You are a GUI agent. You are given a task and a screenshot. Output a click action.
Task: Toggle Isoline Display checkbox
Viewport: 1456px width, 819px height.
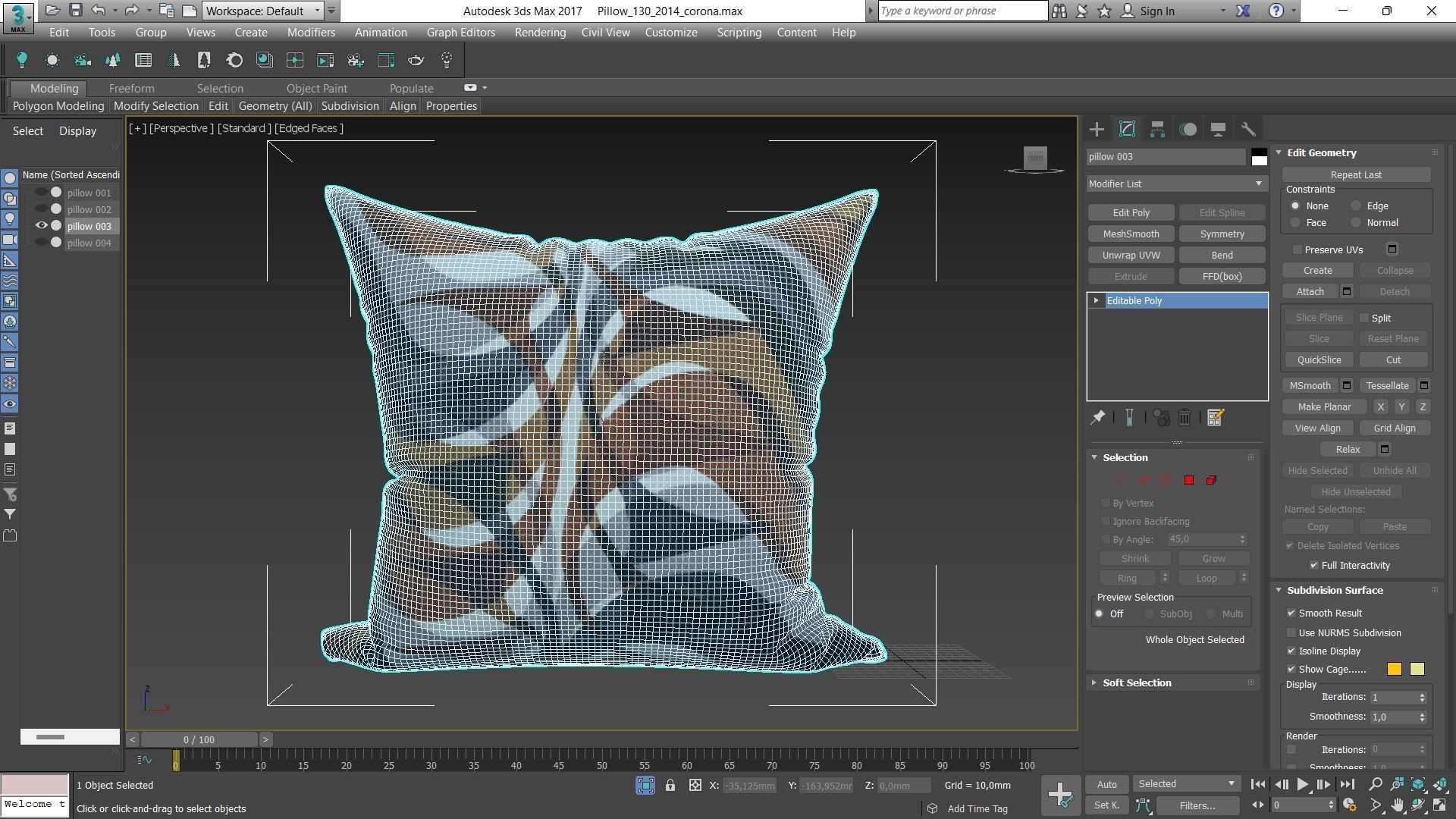click(1291, 651)
